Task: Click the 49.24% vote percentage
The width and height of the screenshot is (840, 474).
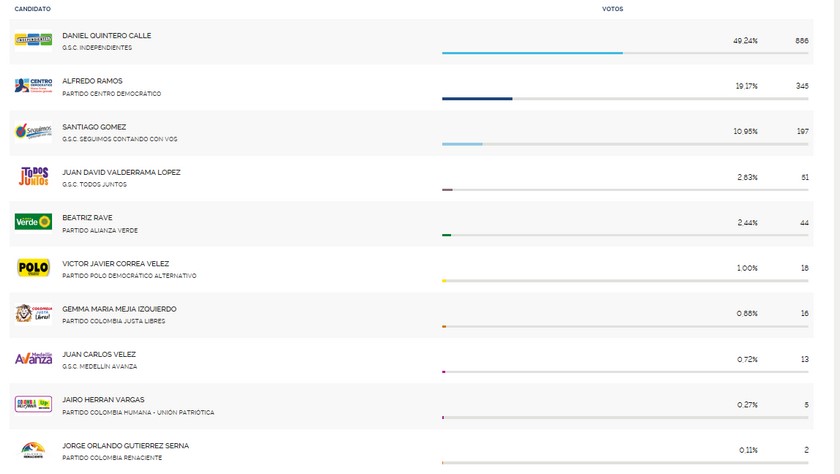Action: [x=745, y=41]
